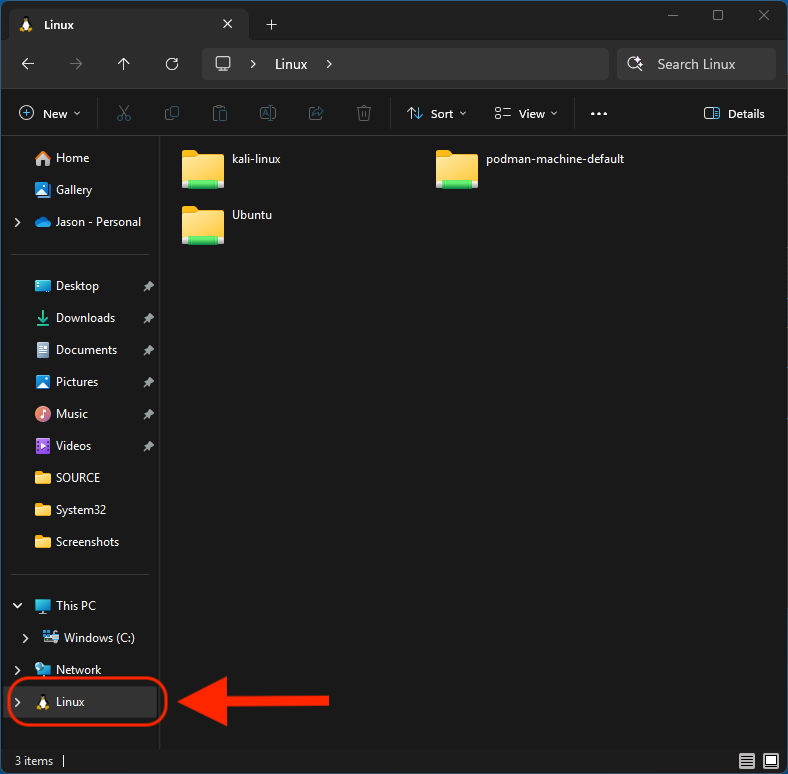
Task: Expand Jason - Personal OneDrive tree
Action: click(x=18, y=222)
